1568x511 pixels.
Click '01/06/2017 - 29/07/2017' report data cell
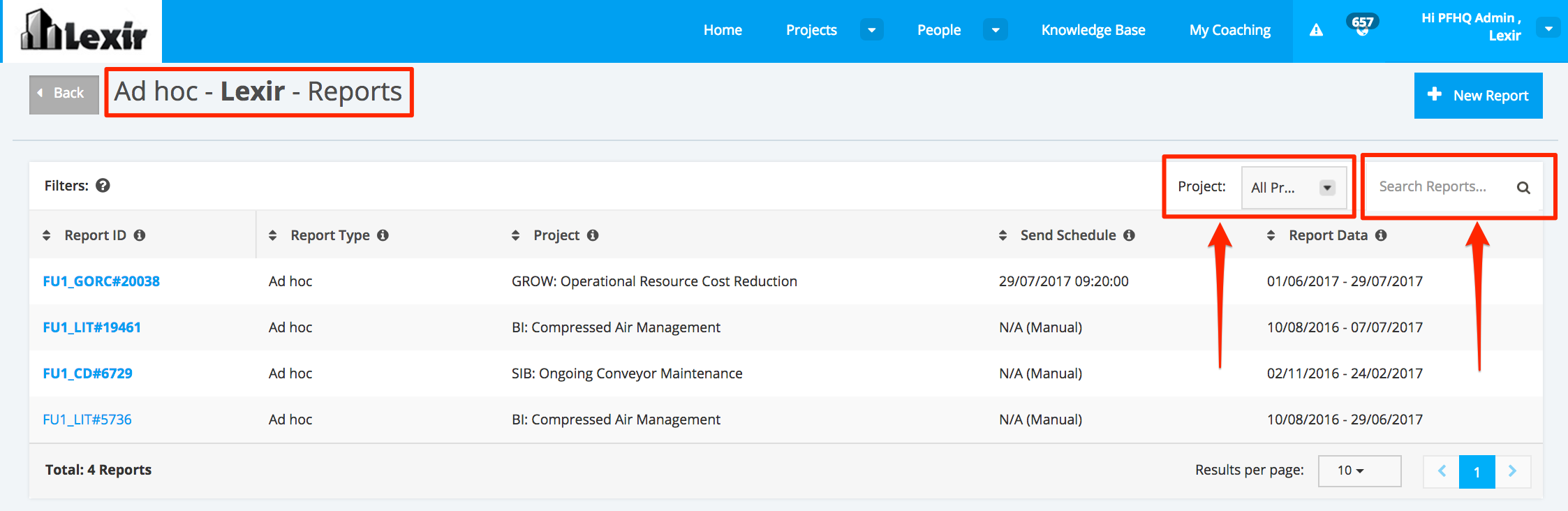tap(1345, 281)
